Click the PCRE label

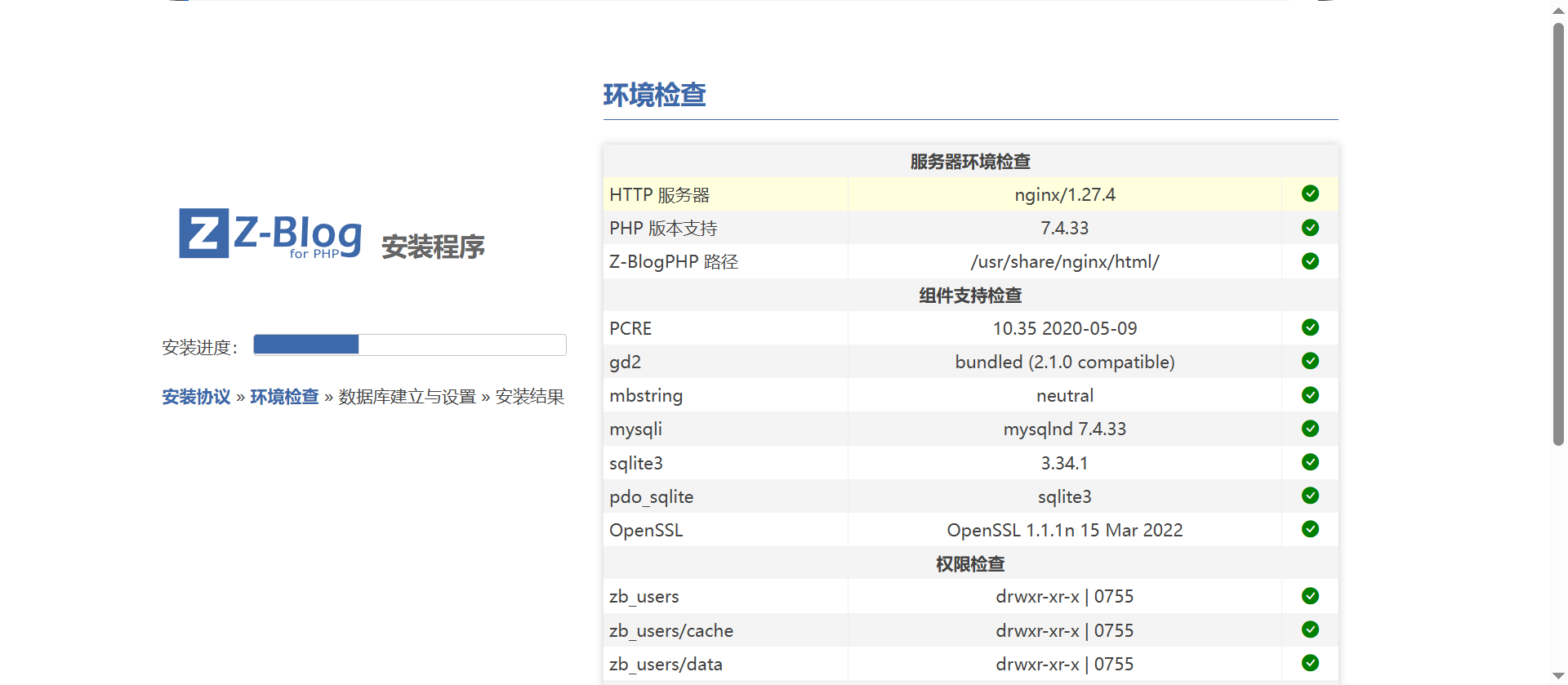630,328
